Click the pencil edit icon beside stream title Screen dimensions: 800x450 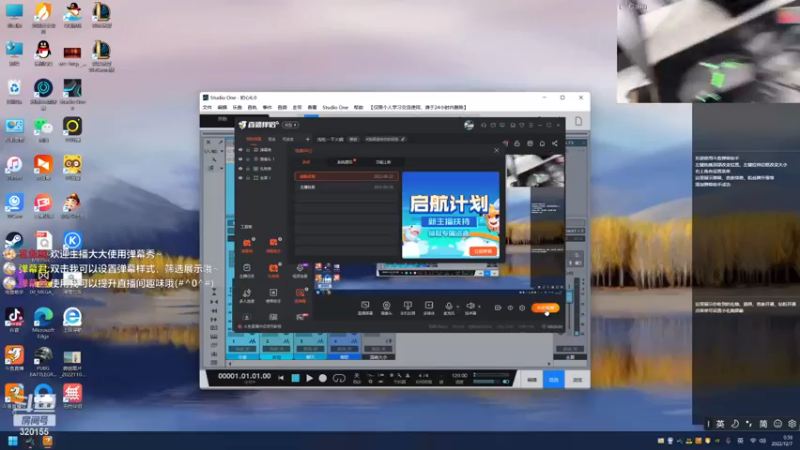tap(403, 139)
